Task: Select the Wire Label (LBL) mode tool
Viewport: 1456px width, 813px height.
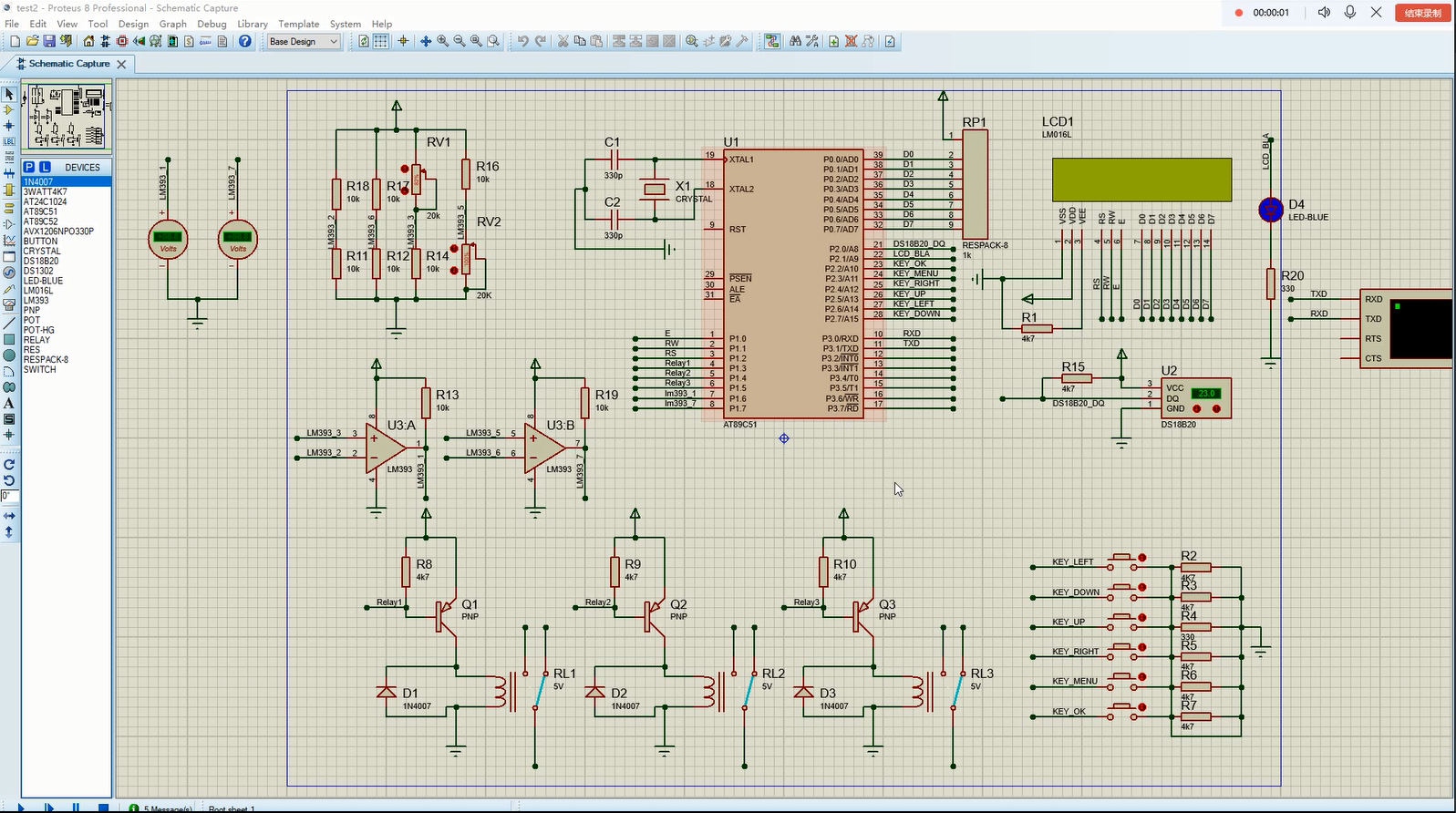Action: pos(9,141)
